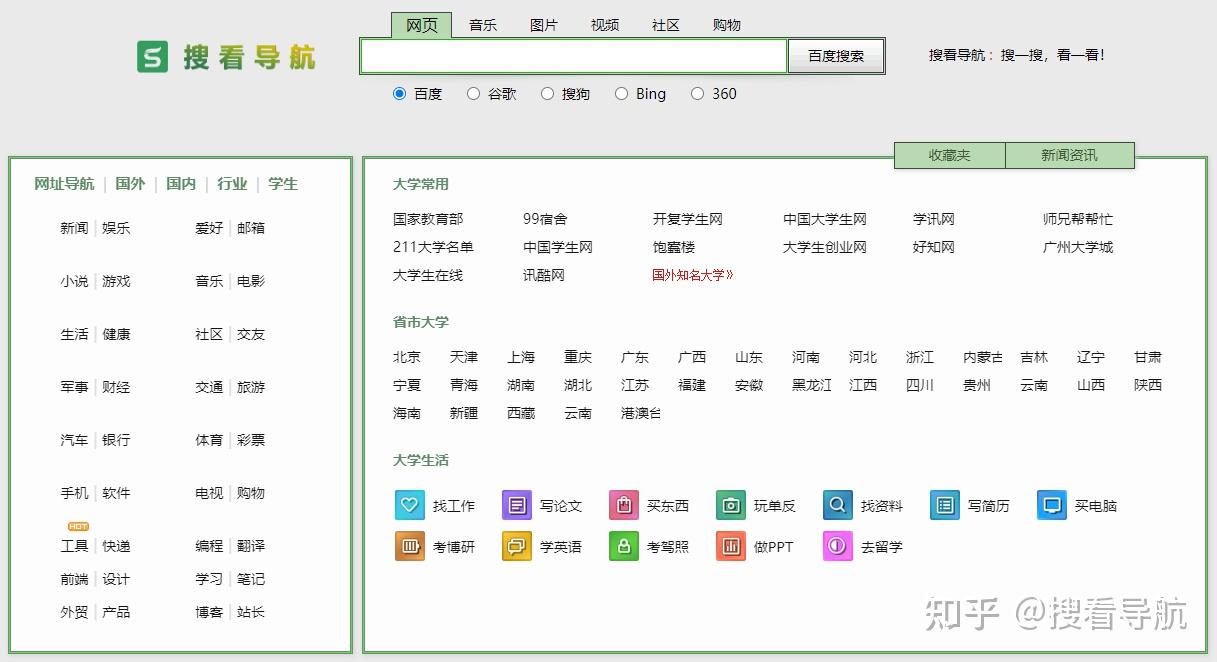1217x662 pixels.
Task: Open the 国外知名大学» red link
Action: pos(693,275)
